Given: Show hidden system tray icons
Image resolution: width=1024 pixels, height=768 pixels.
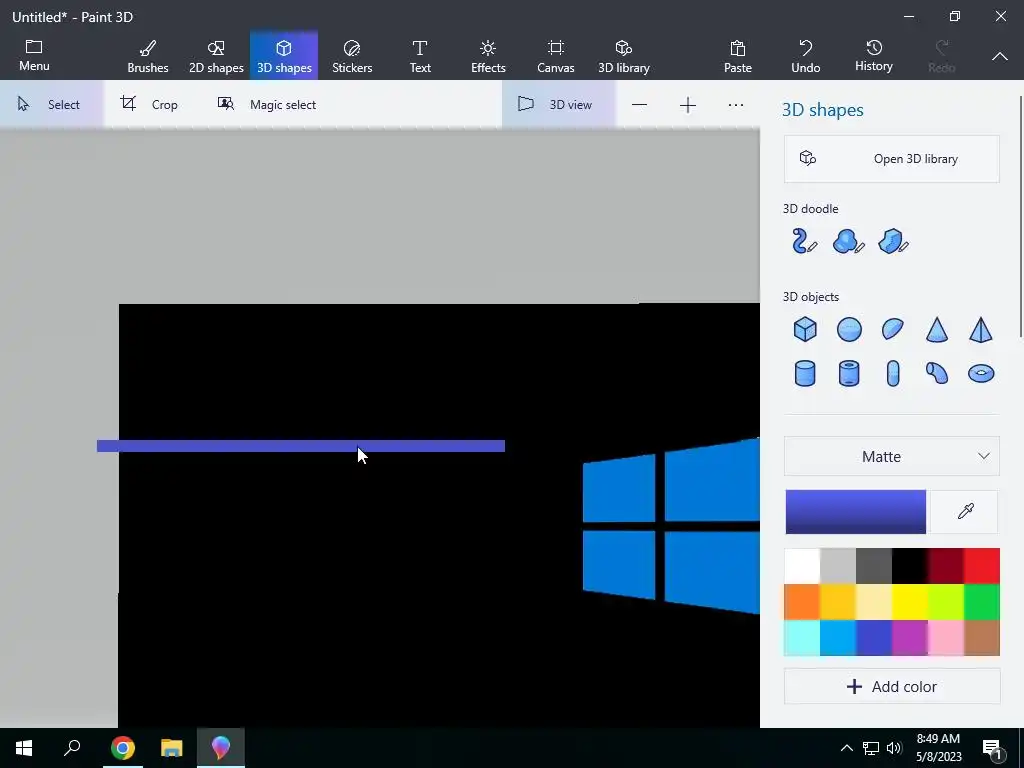Looking at the screenshot, I should [846, 748].
